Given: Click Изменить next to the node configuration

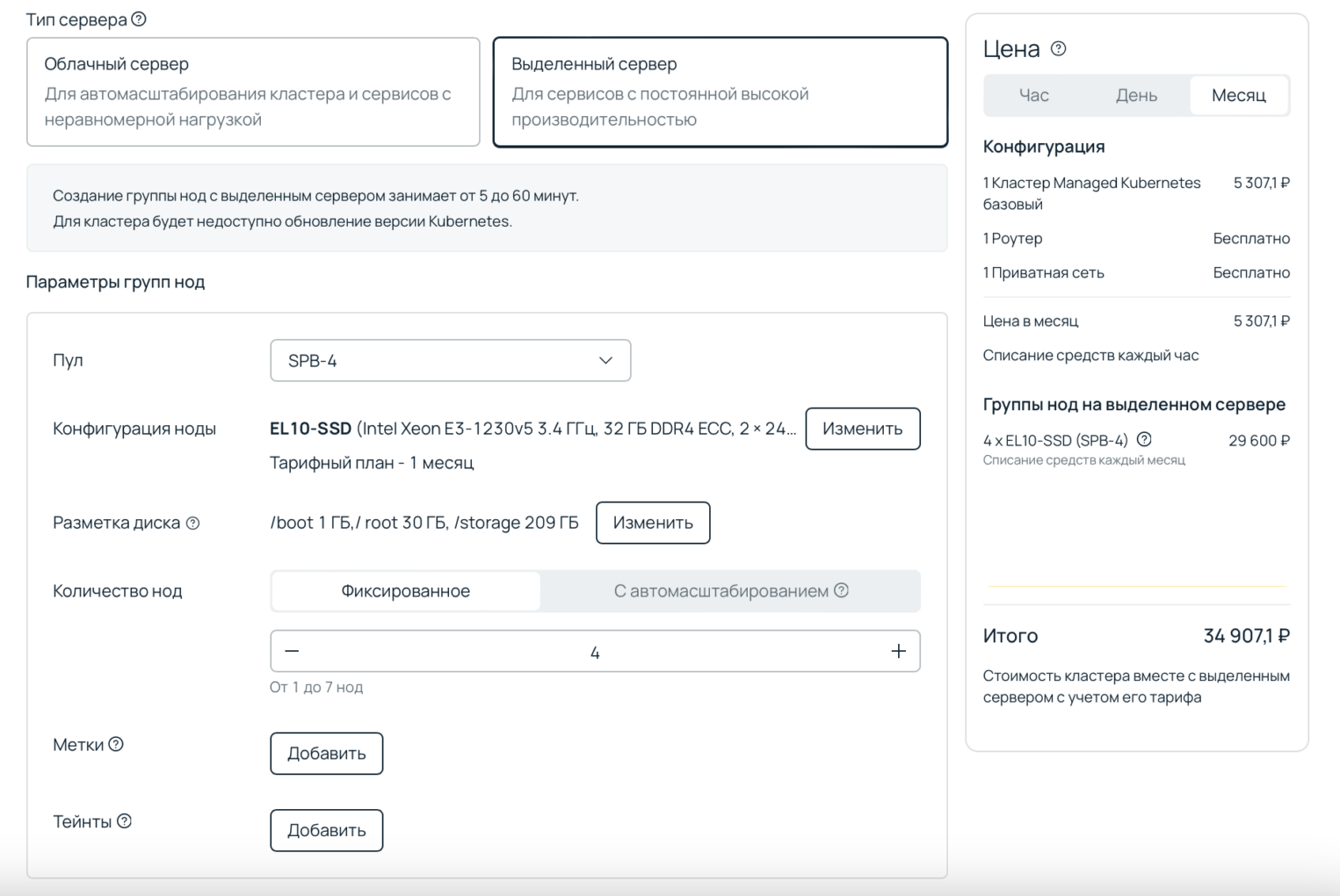Looking at the screenshot, I should [862, 429].
